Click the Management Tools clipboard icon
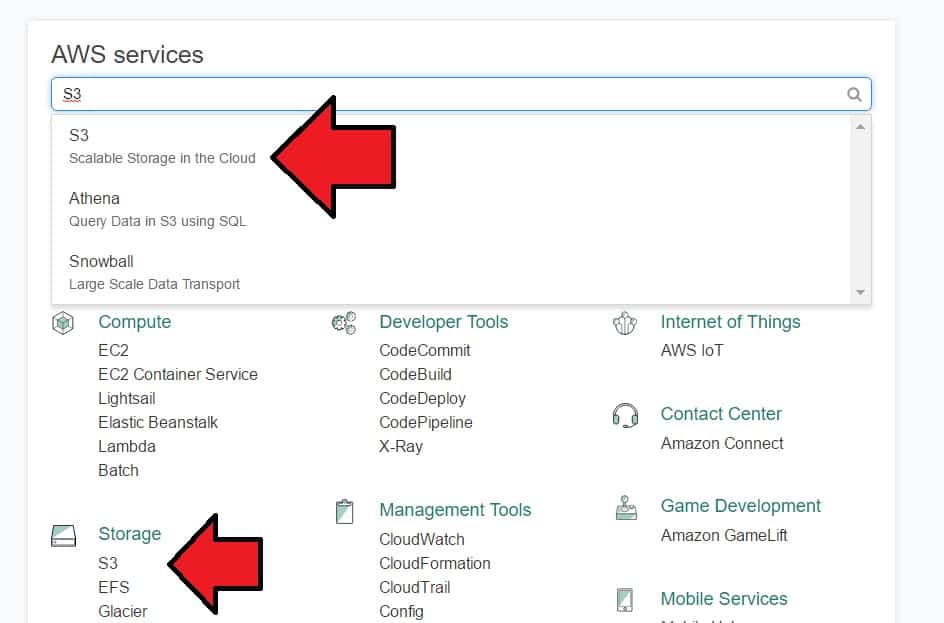 pyautogui.click(x=344, y=512)
